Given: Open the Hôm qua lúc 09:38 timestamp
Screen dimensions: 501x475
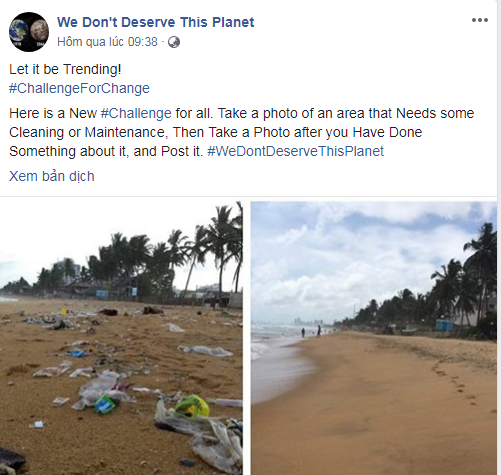Looking at the screenshot, I should [107, 42].
